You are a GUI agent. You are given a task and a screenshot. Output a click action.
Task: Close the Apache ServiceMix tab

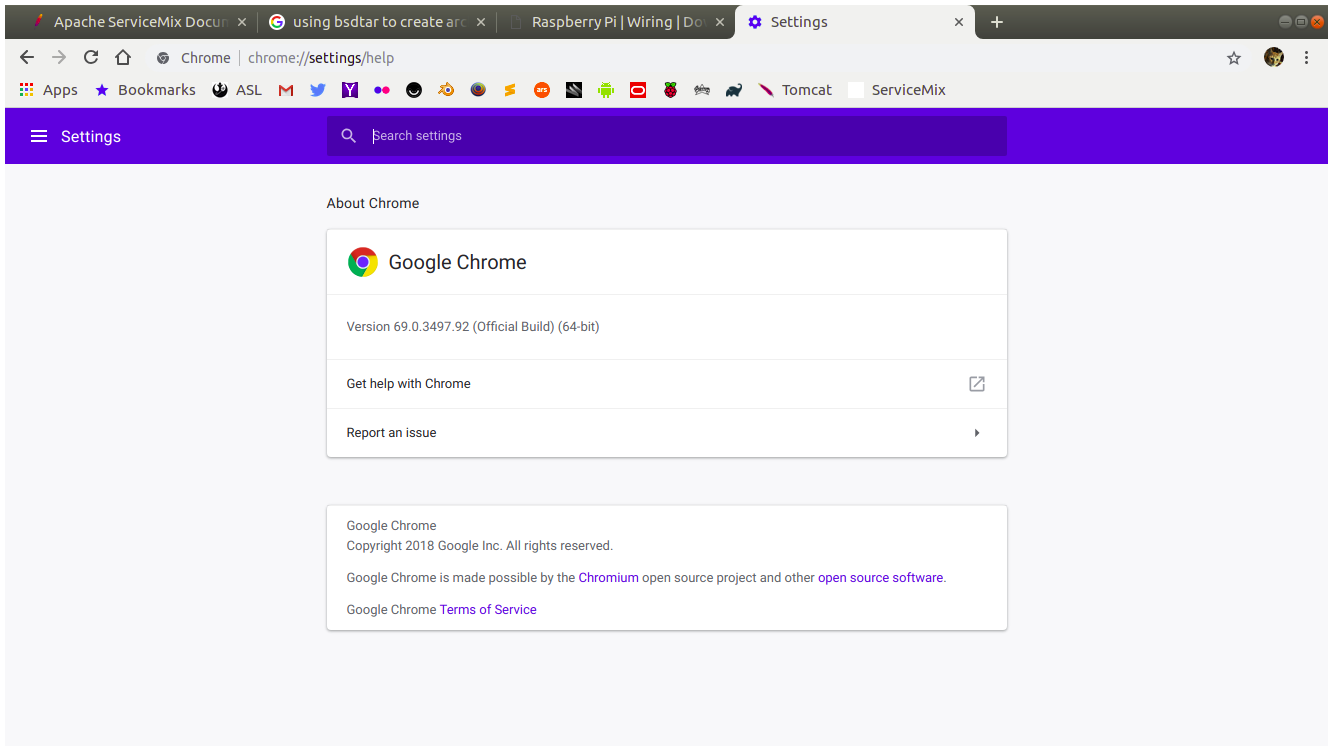coord(242,22)
